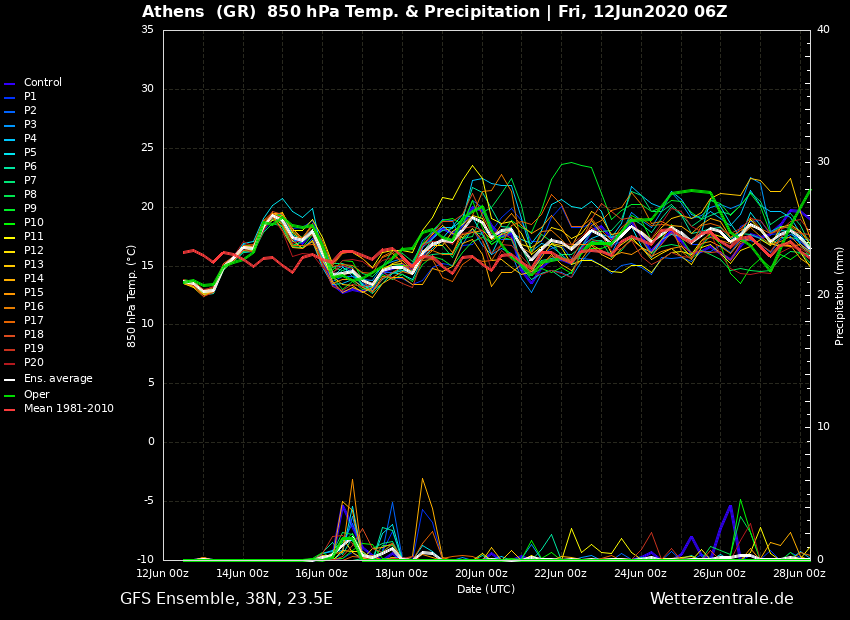Viewport: 850px width, 620px height.
Task: Click the '18Jun 00z' date tick label
Action: (402, 573)
